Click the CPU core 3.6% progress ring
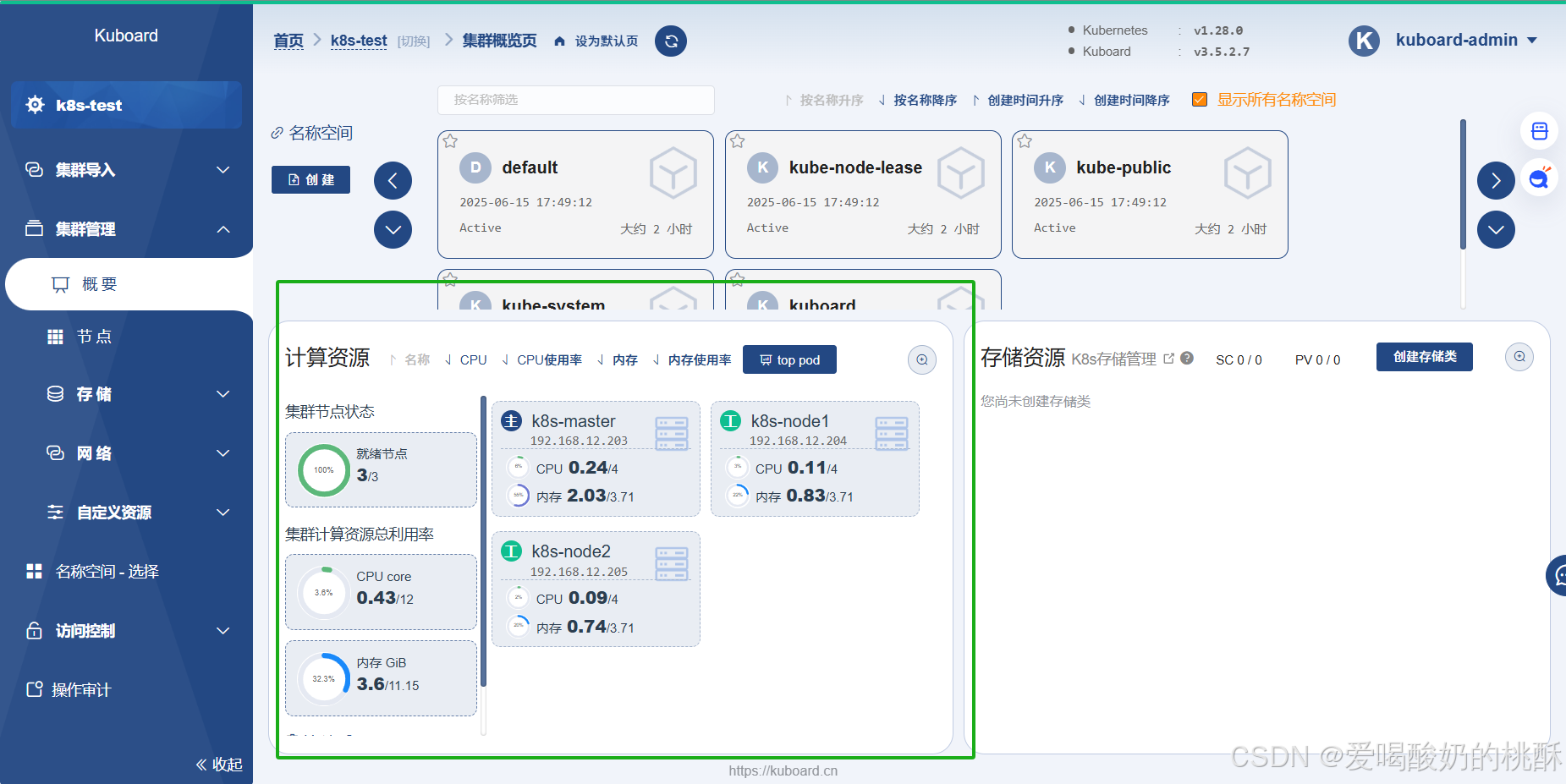 pyautogui.click(x=324, y=593)
